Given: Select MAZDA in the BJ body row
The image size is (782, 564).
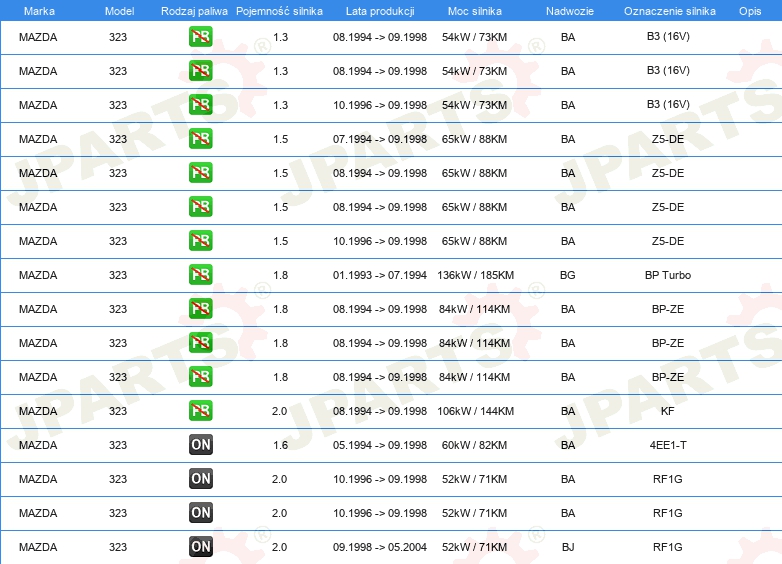Looking at the screenshot, I should [38, 547].
